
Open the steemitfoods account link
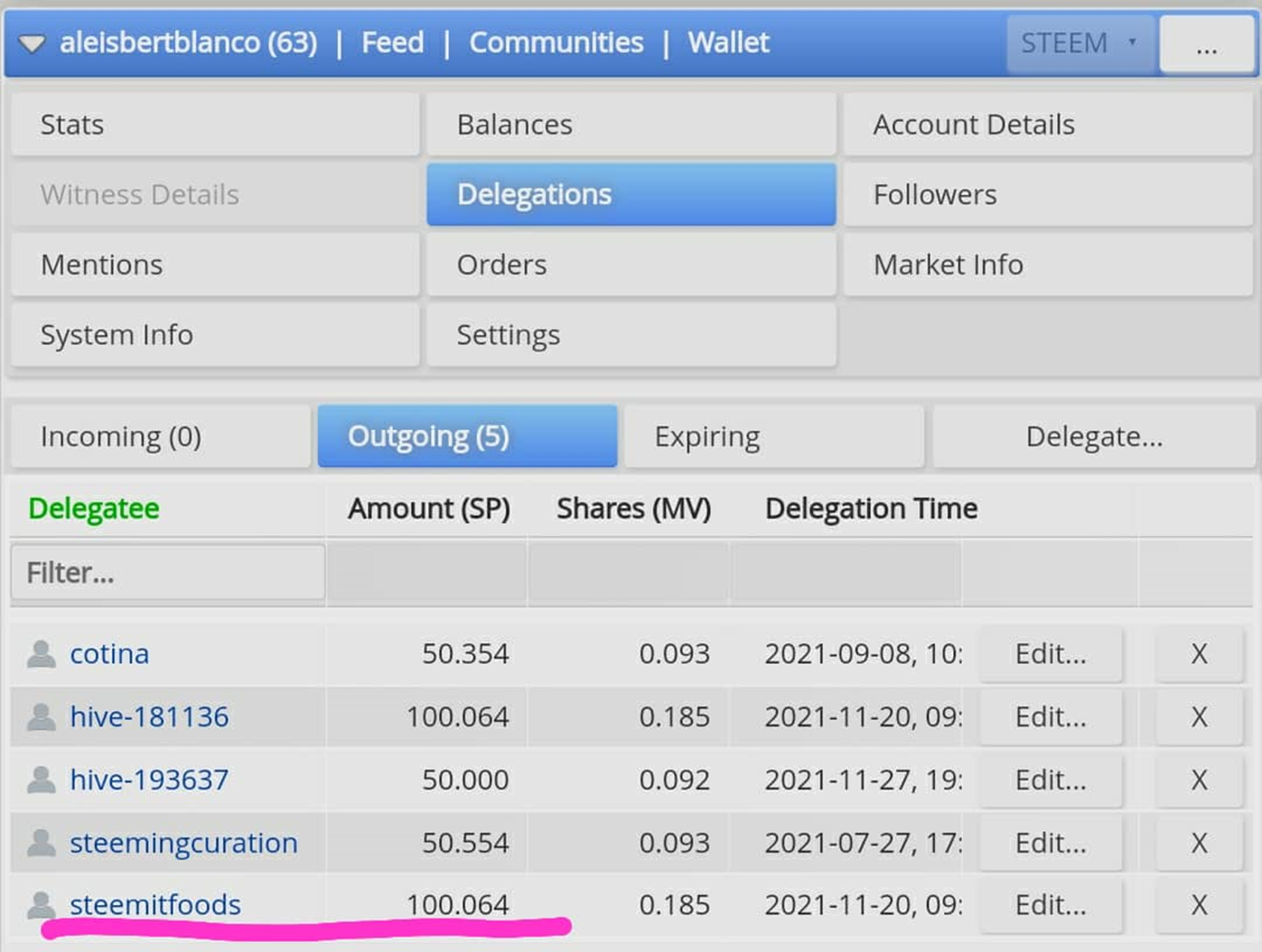[156, 905]
